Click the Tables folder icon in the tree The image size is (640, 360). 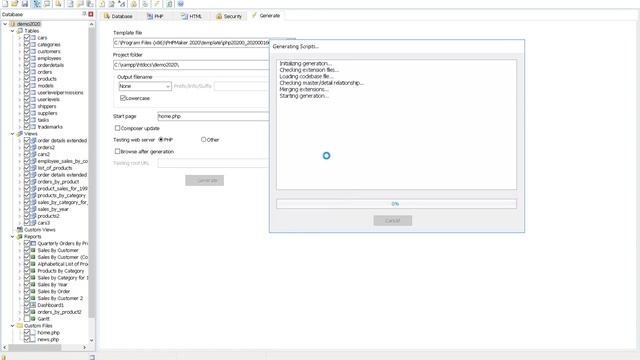[x=20, y=31]
